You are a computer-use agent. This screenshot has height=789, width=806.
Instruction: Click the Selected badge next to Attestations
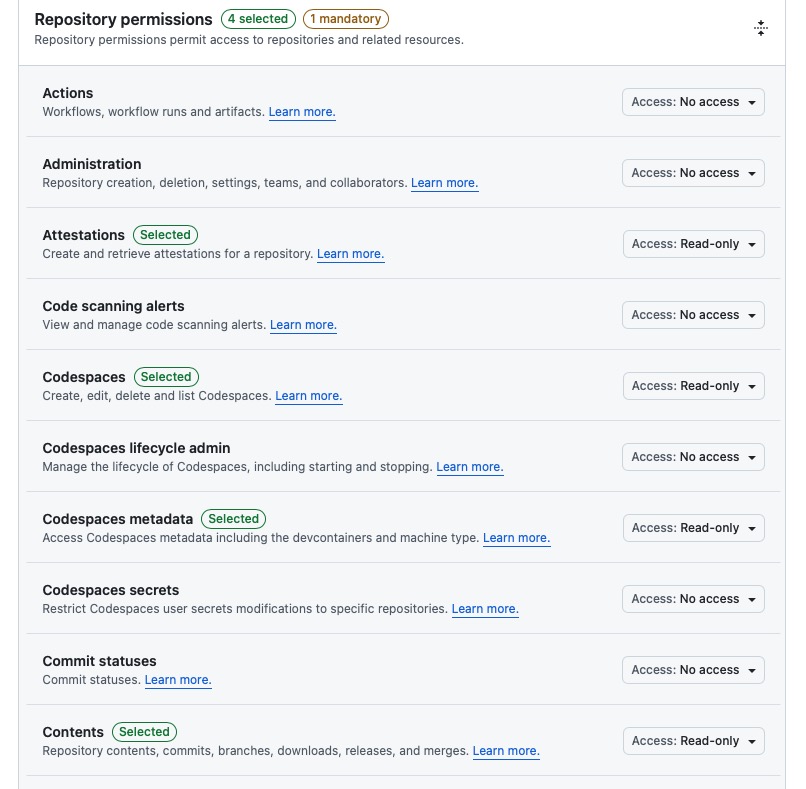tap(166, 235)
